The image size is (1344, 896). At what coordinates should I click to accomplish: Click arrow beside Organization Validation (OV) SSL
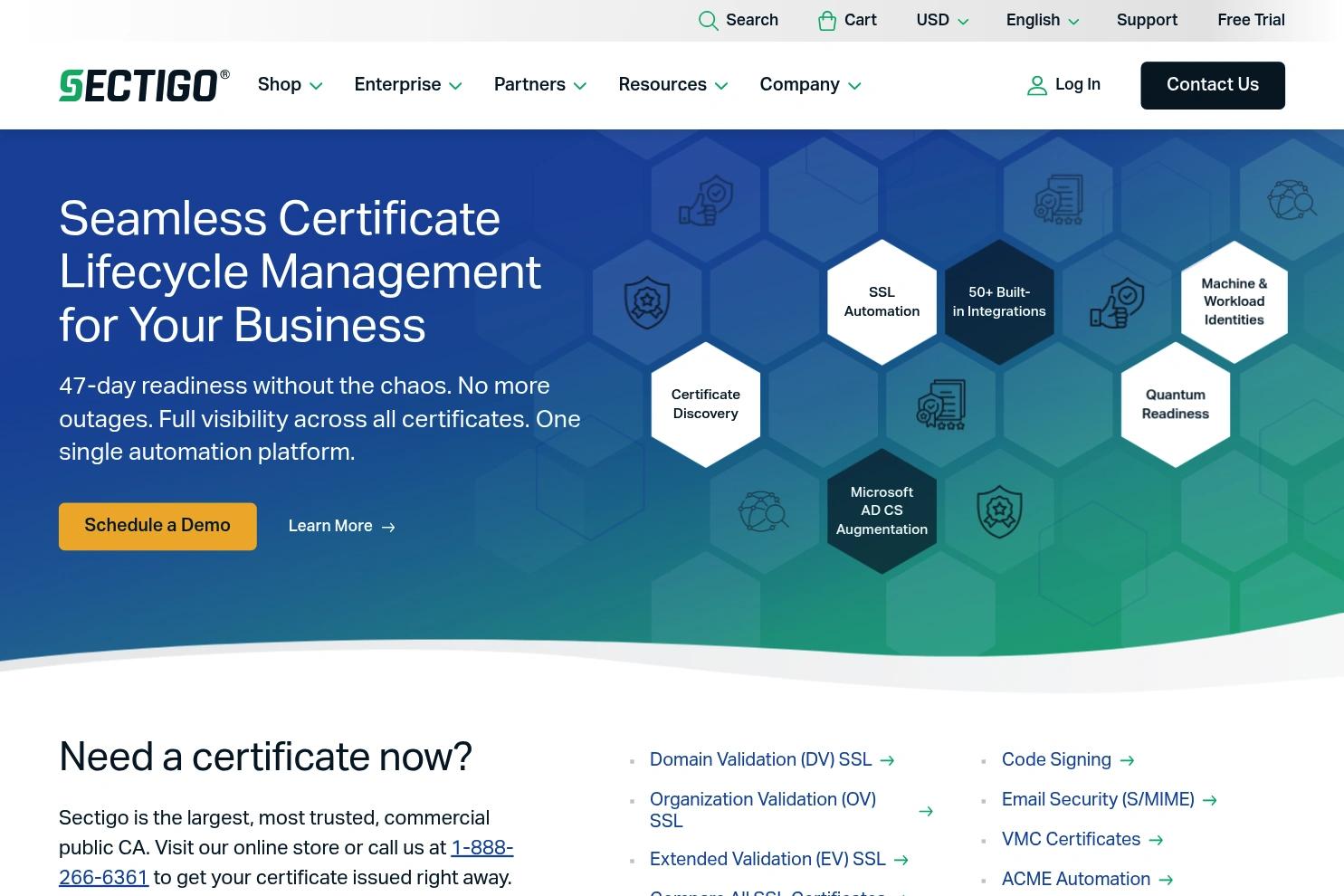(x=926, y=812)
